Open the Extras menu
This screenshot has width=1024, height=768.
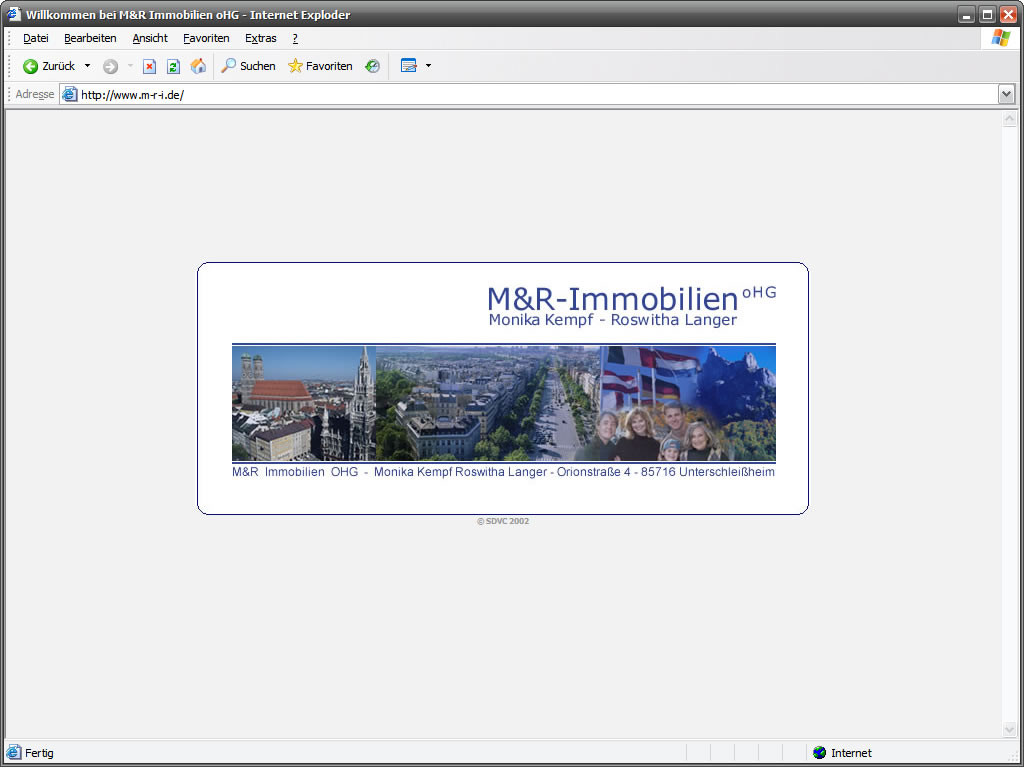261,38
